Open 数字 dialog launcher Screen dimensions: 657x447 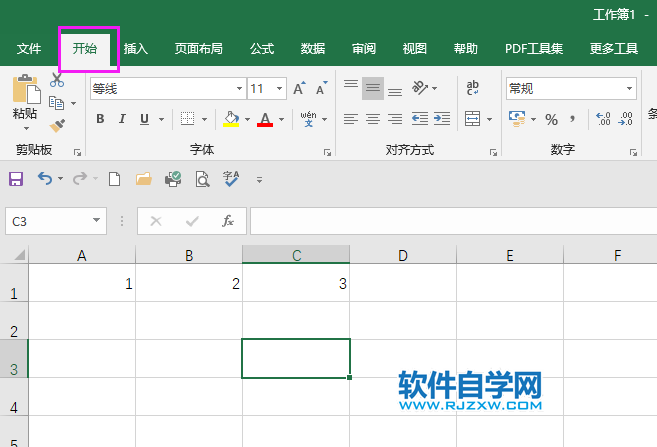pyautogui.click(x=633, y=152)
